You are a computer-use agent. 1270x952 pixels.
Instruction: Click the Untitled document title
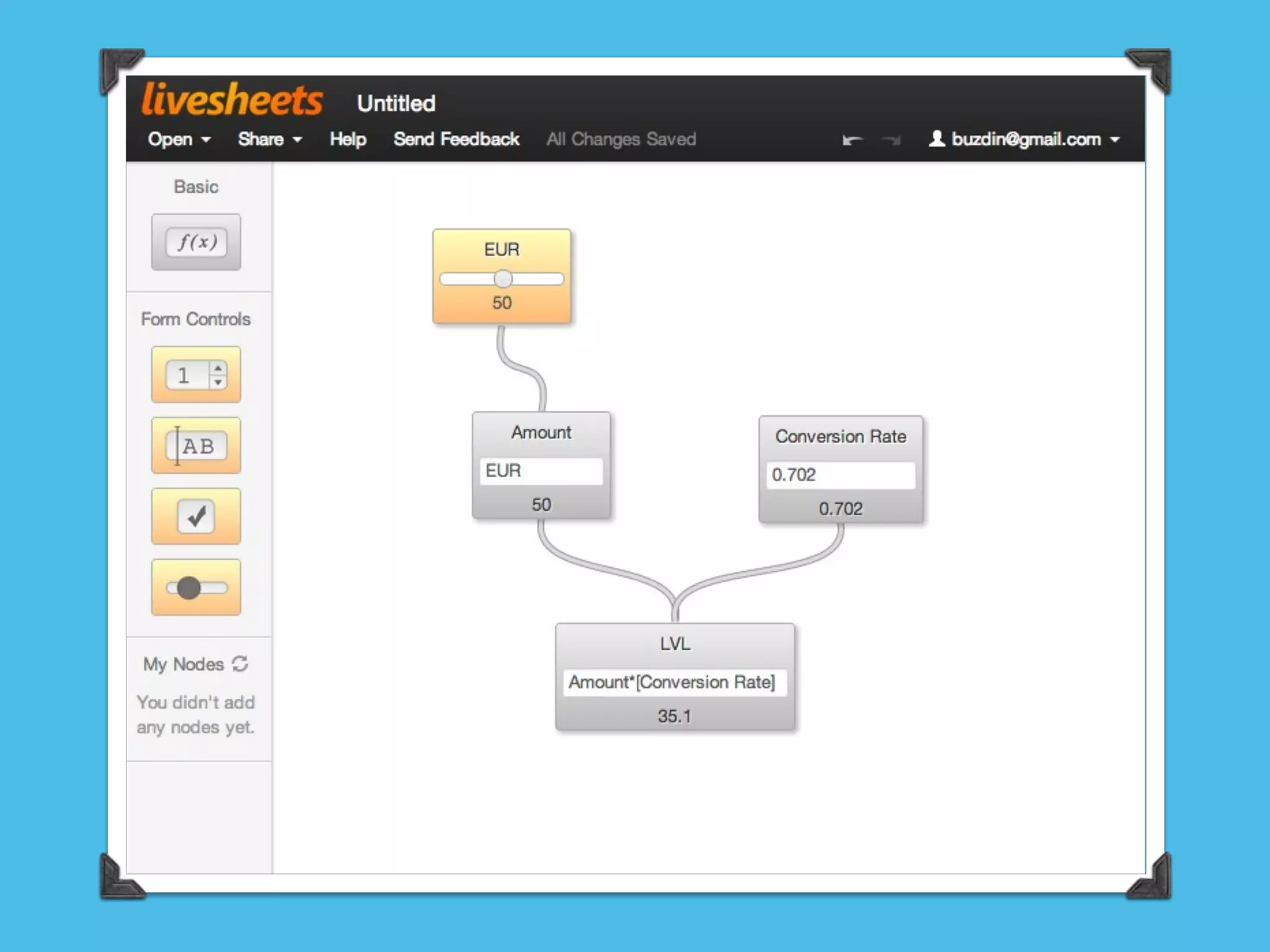point(396,103)
